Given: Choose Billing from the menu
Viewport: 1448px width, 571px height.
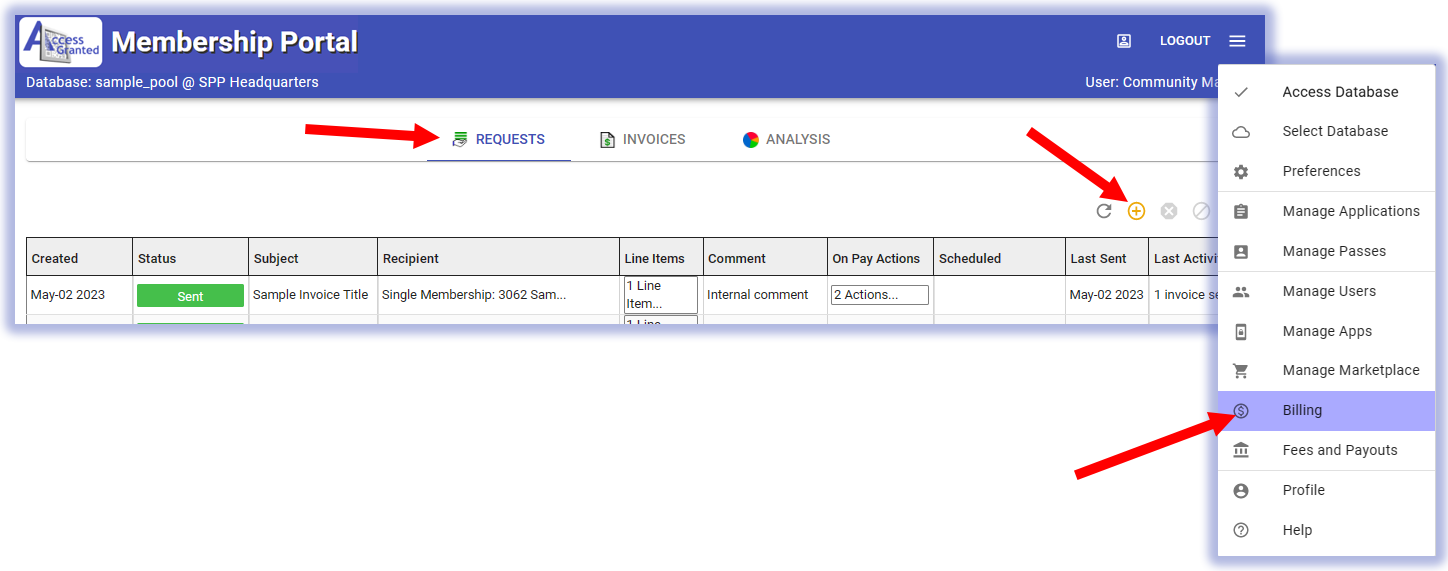Looking at the screenshot, I should pyautogui.click(x=1302, y=410).
